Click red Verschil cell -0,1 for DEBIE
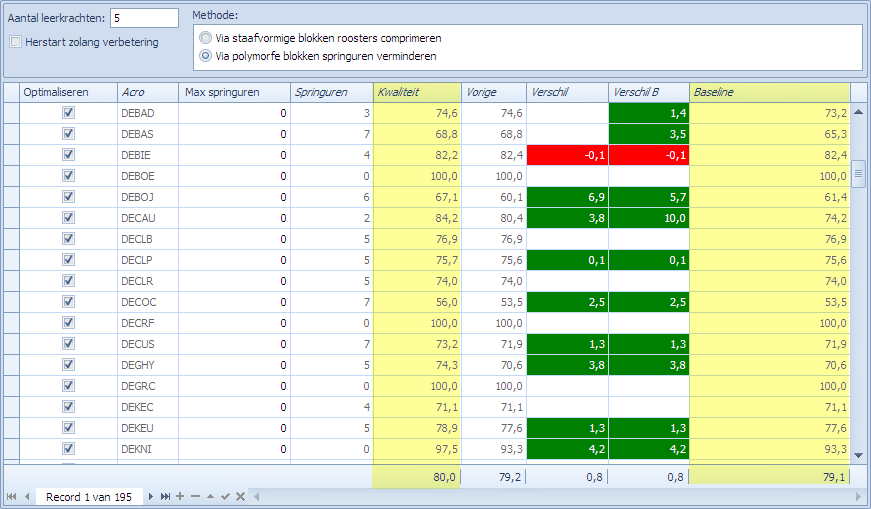The image size is (871, 509). click(567, 155)
